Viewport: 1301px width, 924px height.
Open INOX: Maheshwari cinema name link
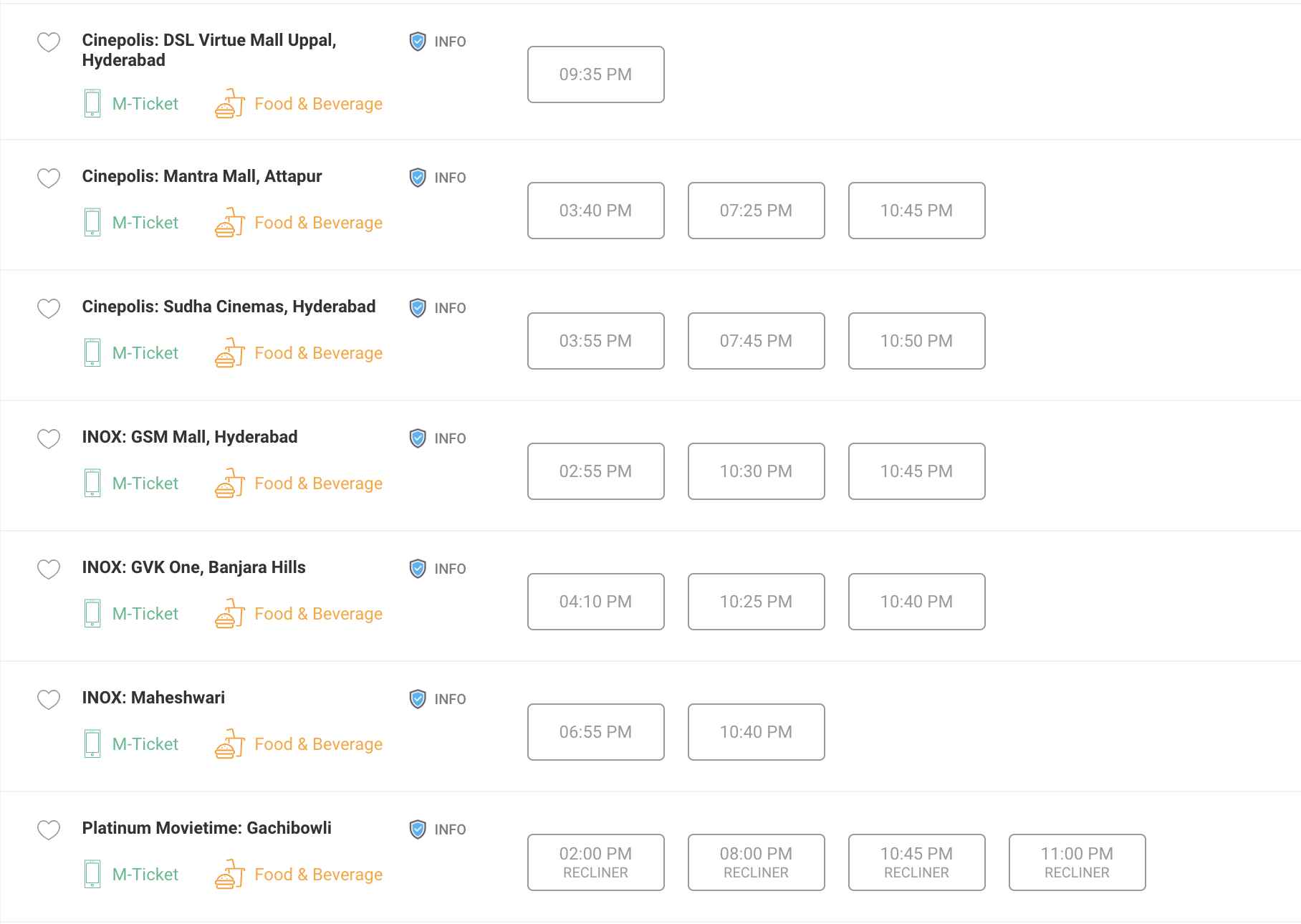pos(153,698)
